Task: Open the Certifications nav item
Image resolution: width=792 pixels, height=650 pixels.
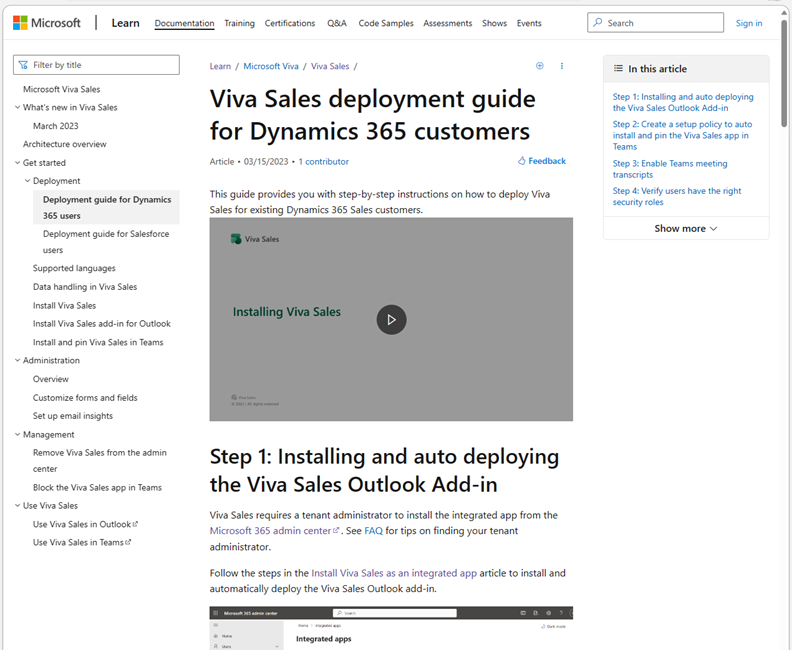Action: [290, 23]
